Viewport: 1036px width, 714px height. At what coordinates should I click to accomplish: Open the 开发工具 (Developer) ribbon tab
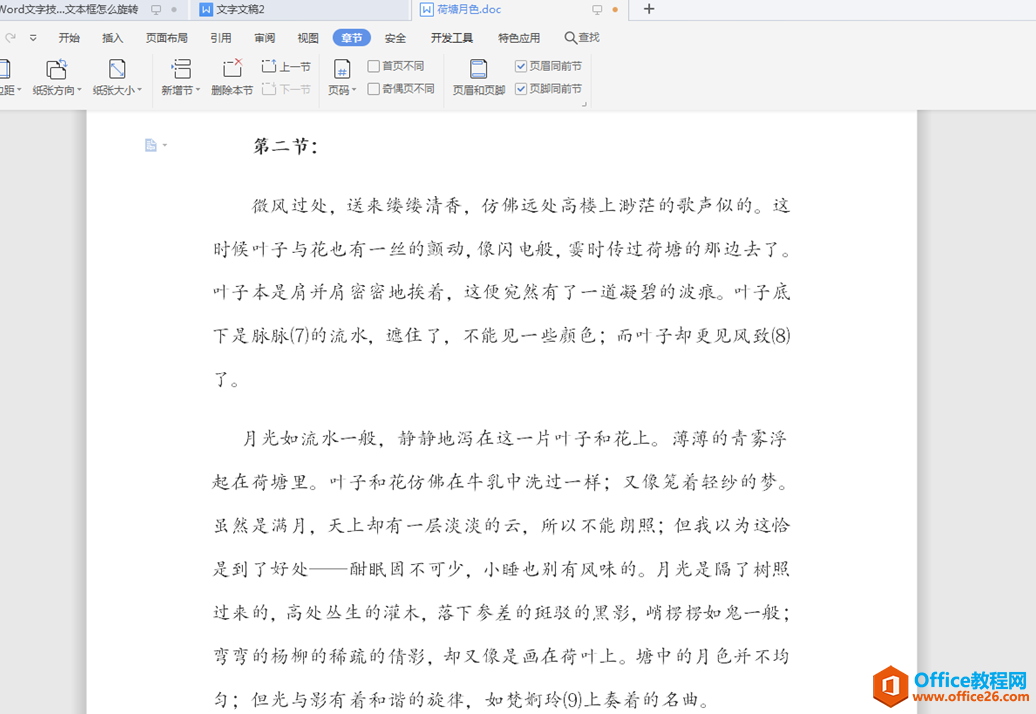tap(452, 38)
